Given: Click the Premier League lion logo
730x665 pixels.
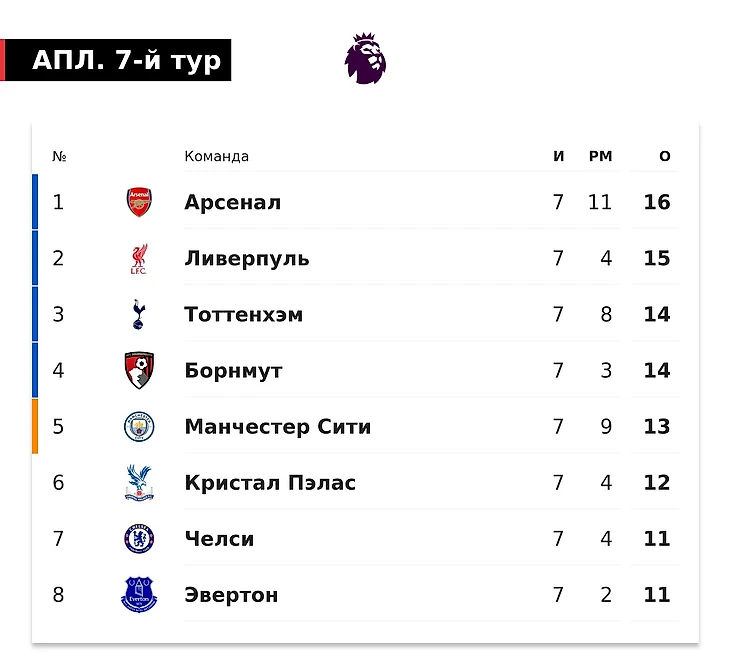Looking at the screenshot, I should click(x=365, y=58).
